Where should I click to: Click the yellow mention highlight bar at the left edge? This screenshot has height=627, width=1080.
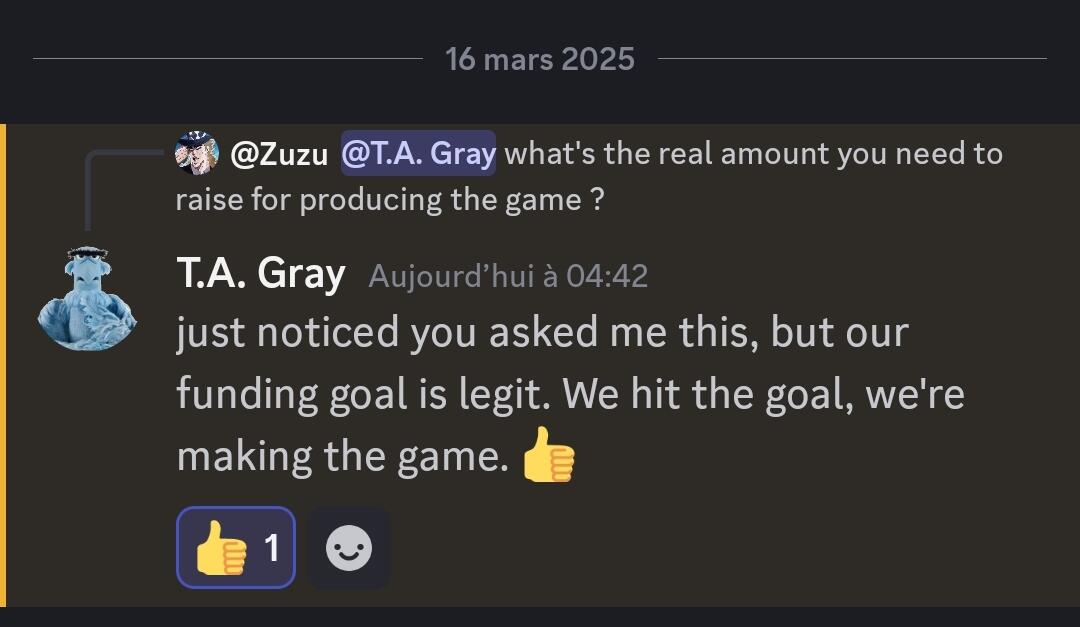pos(3,365)
